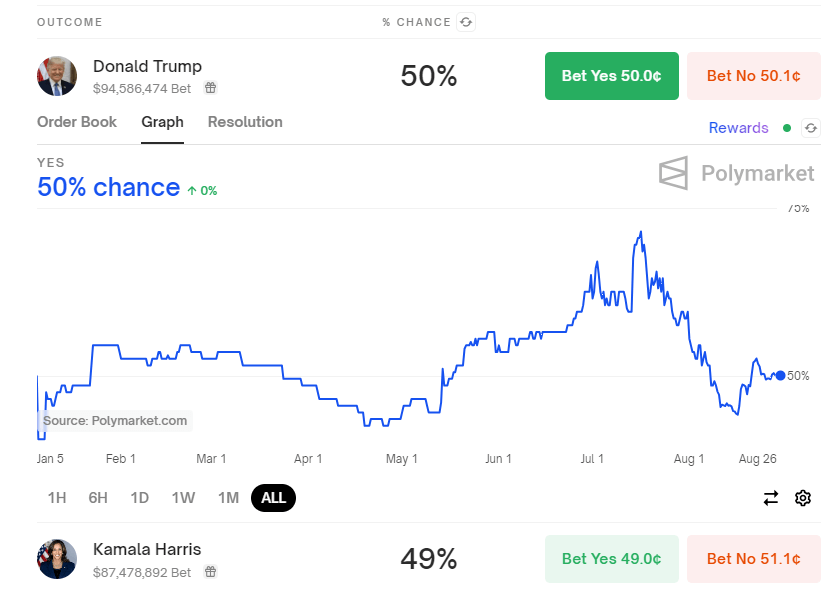The image size is (838, 592).
Task: Click the gift icon beside Trump's bet total
Action: tap(210, 88)
